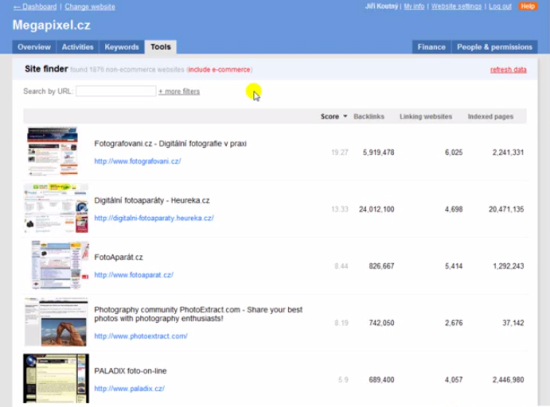Image resolution: width=550 pixels, height=407 pixels.
Task: Open PALADIX site thumbnail
Action: tap(56, 379)
